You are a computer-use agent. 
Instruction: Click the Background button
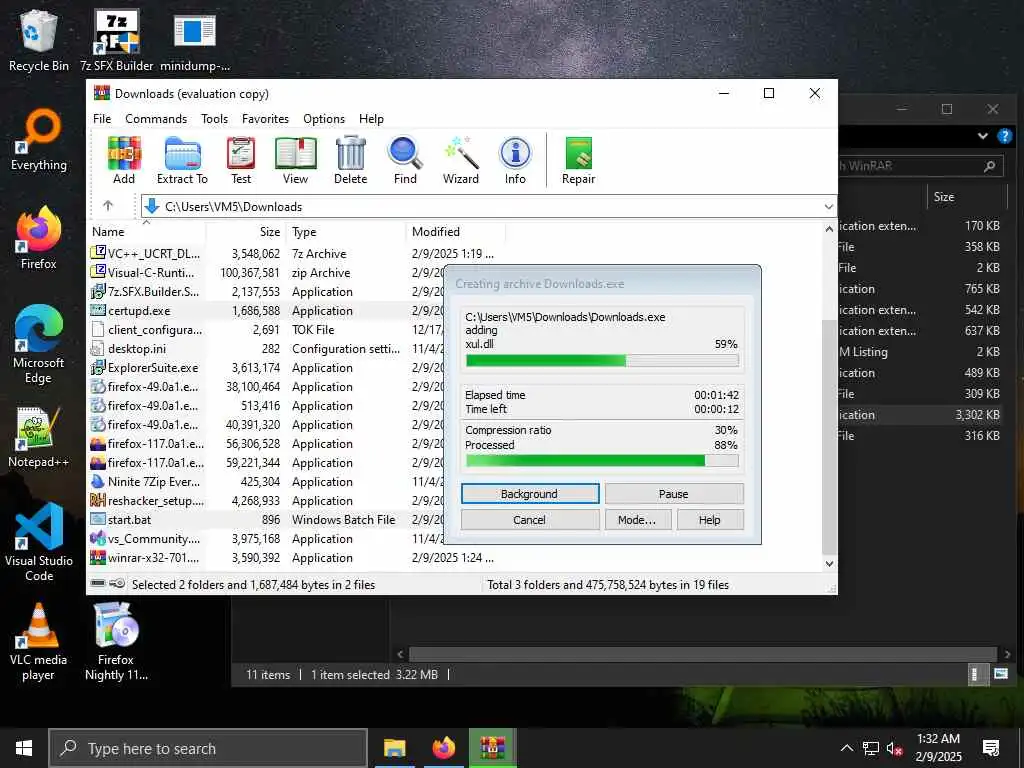point(530,494)
